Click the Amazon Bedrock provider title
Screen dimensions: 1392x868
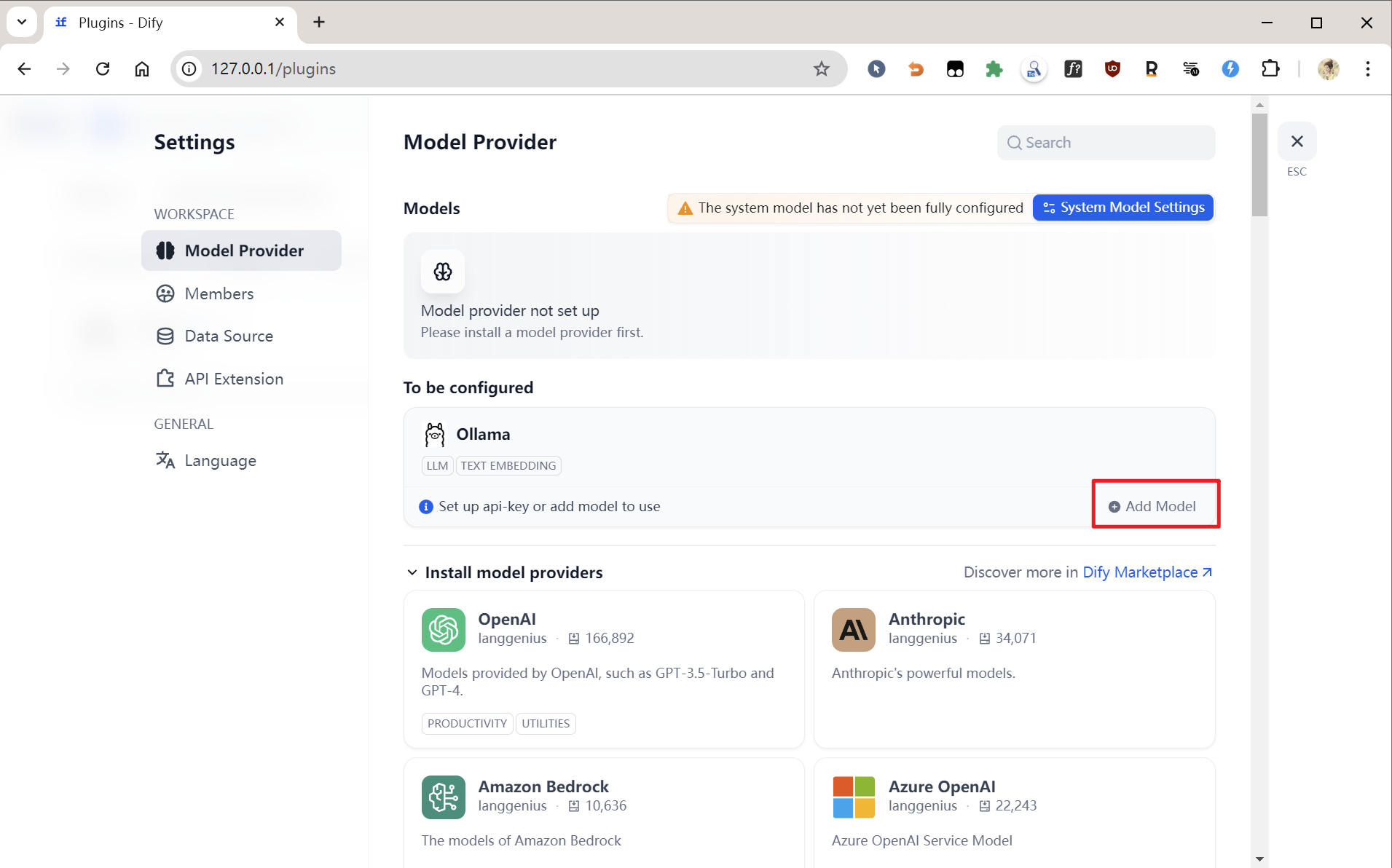click(x=543, y=786)
